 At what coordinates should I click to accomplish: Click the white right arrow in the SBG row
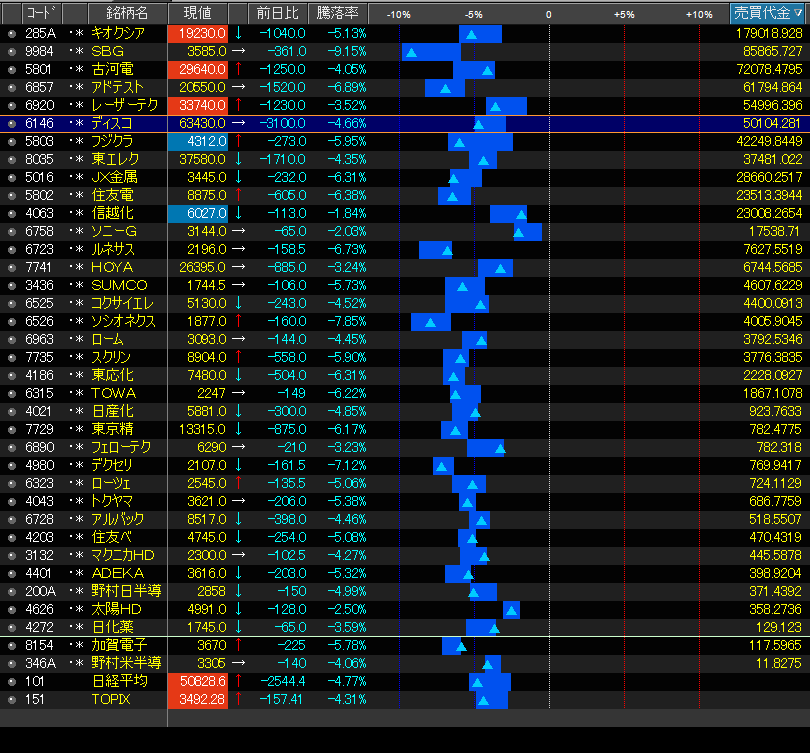pos(238,51)
